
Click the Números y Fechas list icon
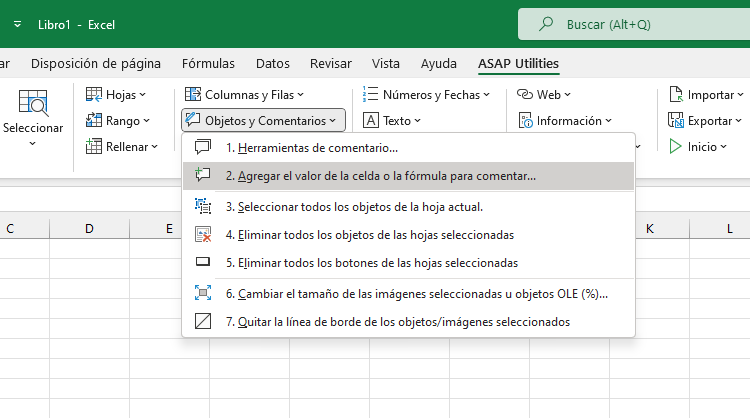(x=370, y=94)
